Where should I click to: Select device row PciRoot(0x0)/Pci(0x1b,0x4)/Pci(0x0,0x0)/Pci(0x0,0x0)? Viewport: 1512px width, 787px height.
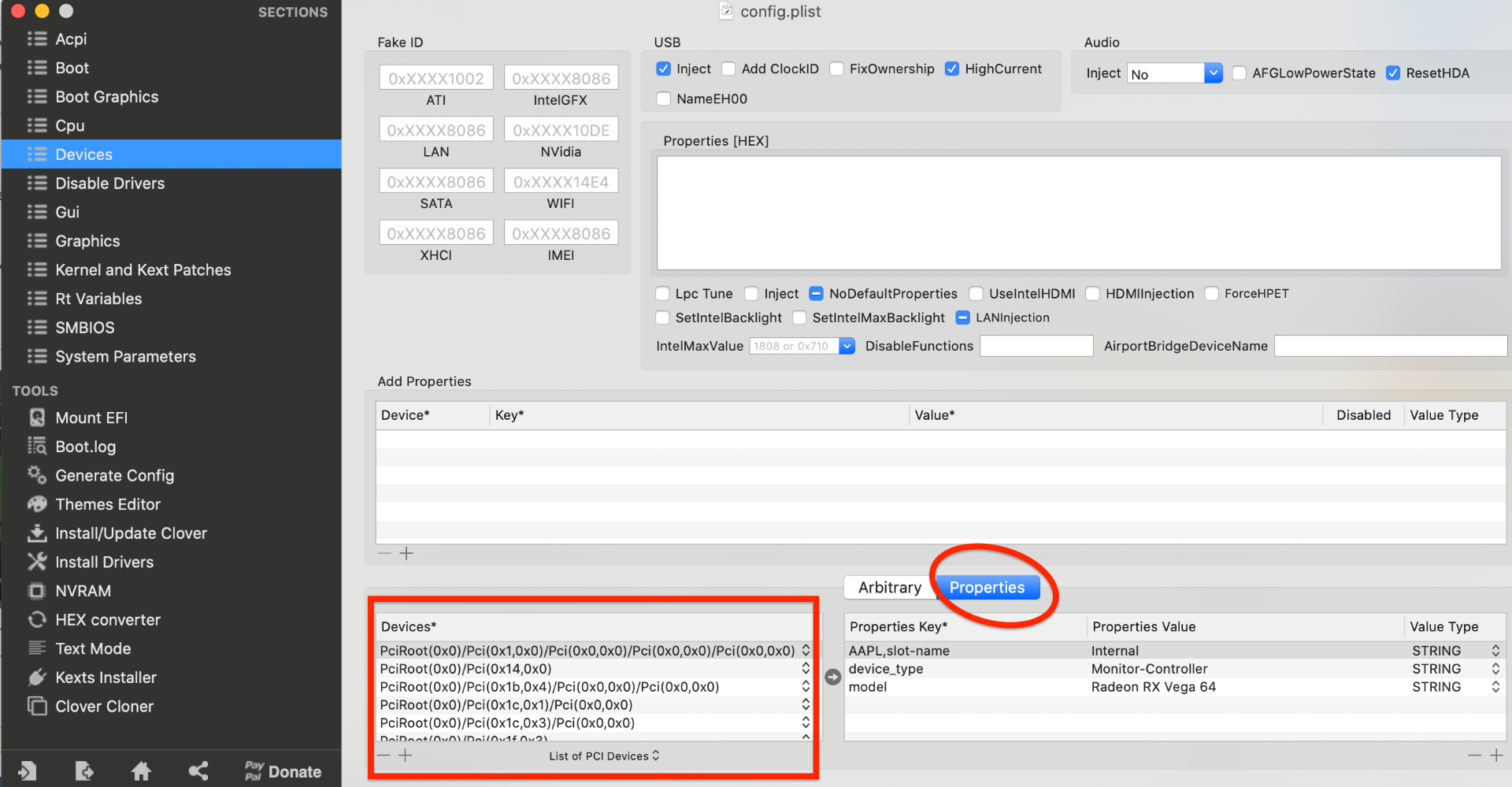550,687
